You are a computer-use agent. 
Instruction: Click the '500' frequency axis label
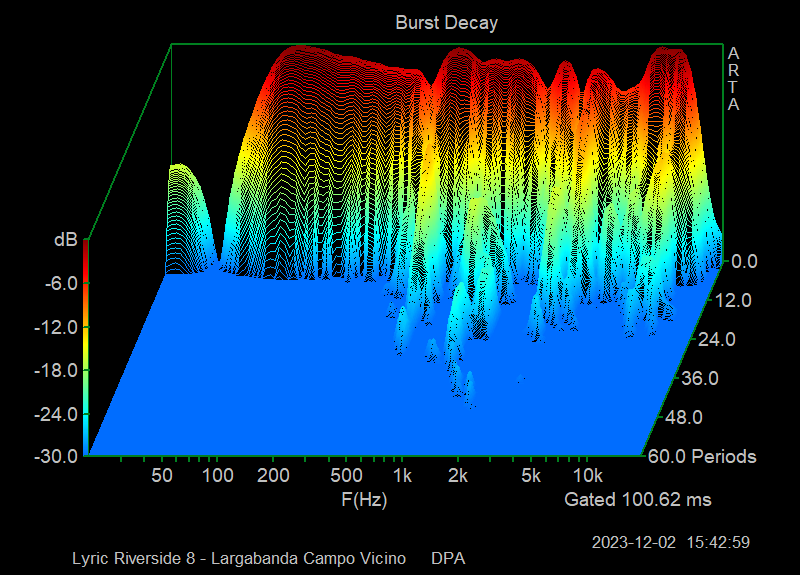[x=346, y=476]
